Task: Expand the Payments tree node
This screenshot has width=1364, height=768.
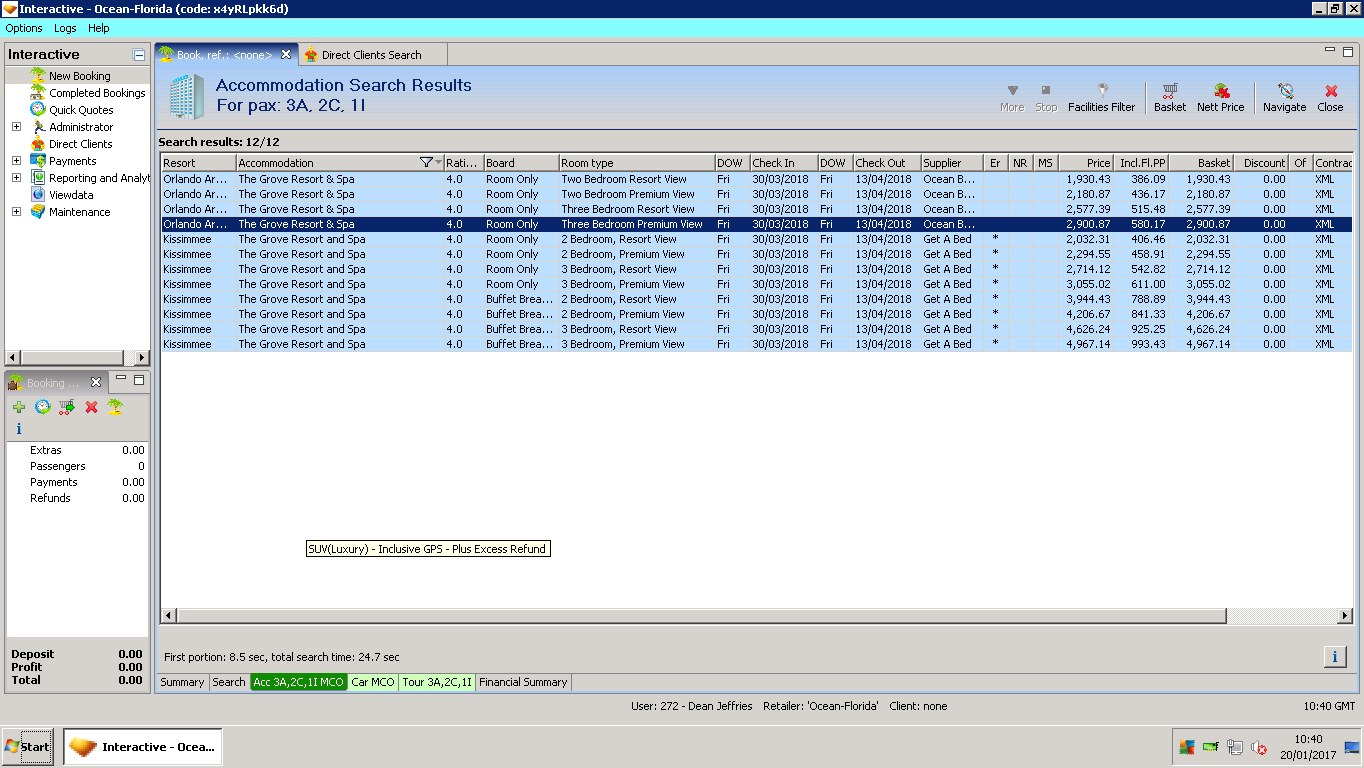Action: pos(16,161)
